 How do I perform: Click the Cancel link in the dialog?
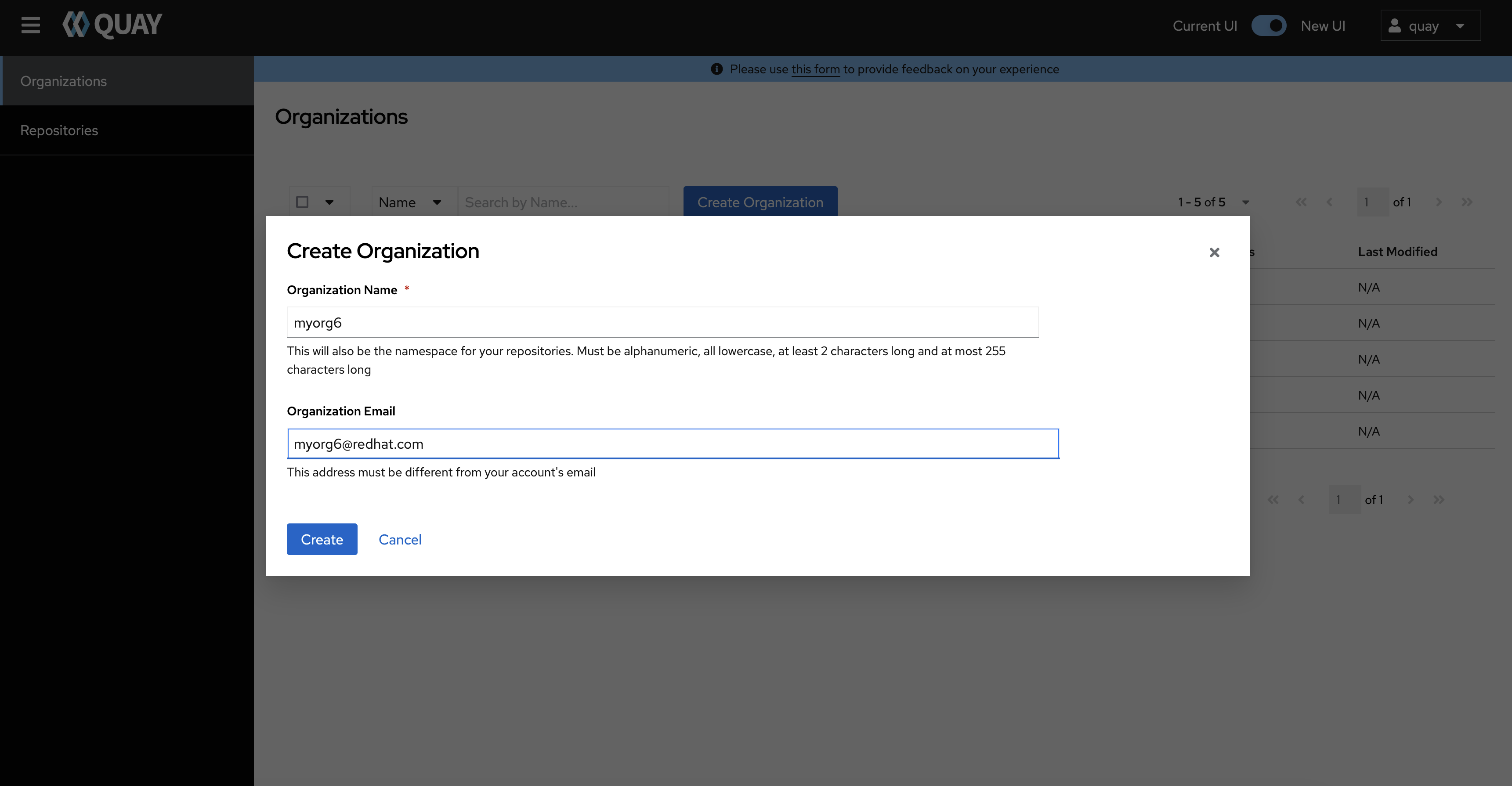pos(400,539)
